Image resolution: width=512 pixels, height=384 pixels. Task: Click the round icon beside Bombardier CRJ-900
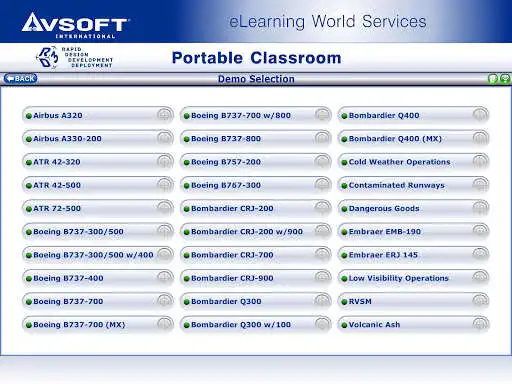[x=323, y=277]
